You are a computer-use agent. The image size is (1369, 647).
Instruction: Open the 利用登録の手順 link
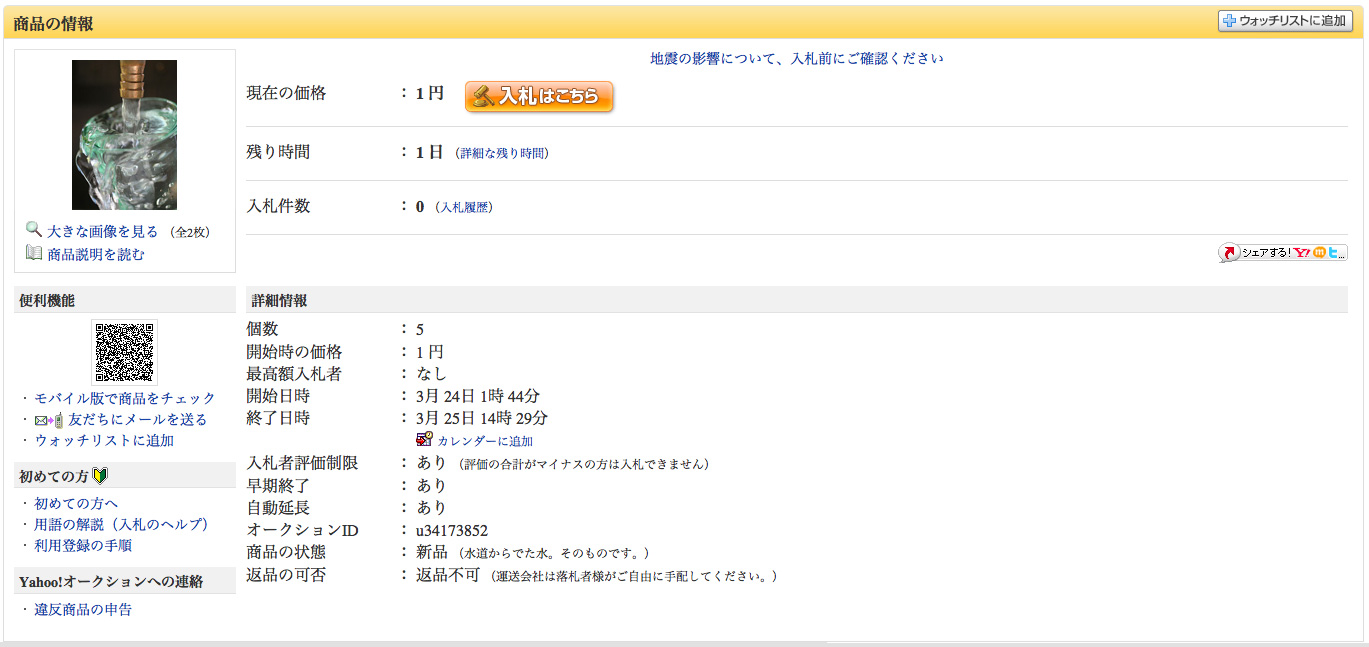click(x=83, y=545)
